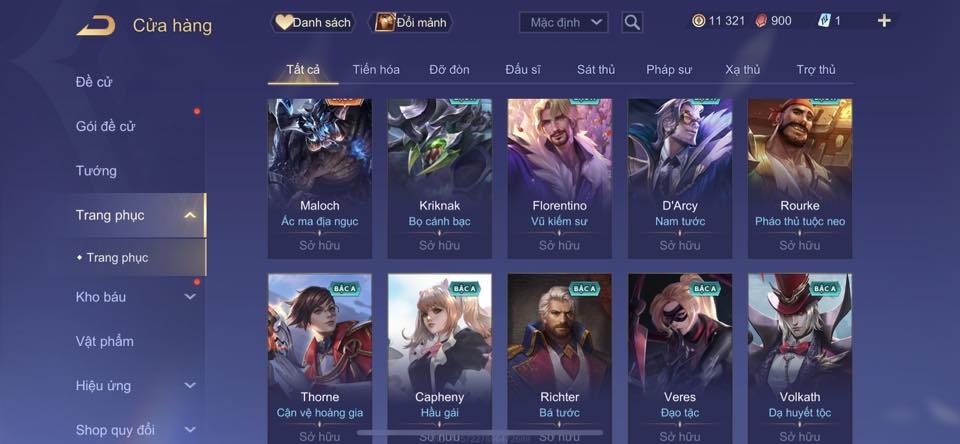This screenshot has width=960, height=444.
Task: Select the Florentino Vũ kiếm sư skin card
Action: [x=560, y=178]
